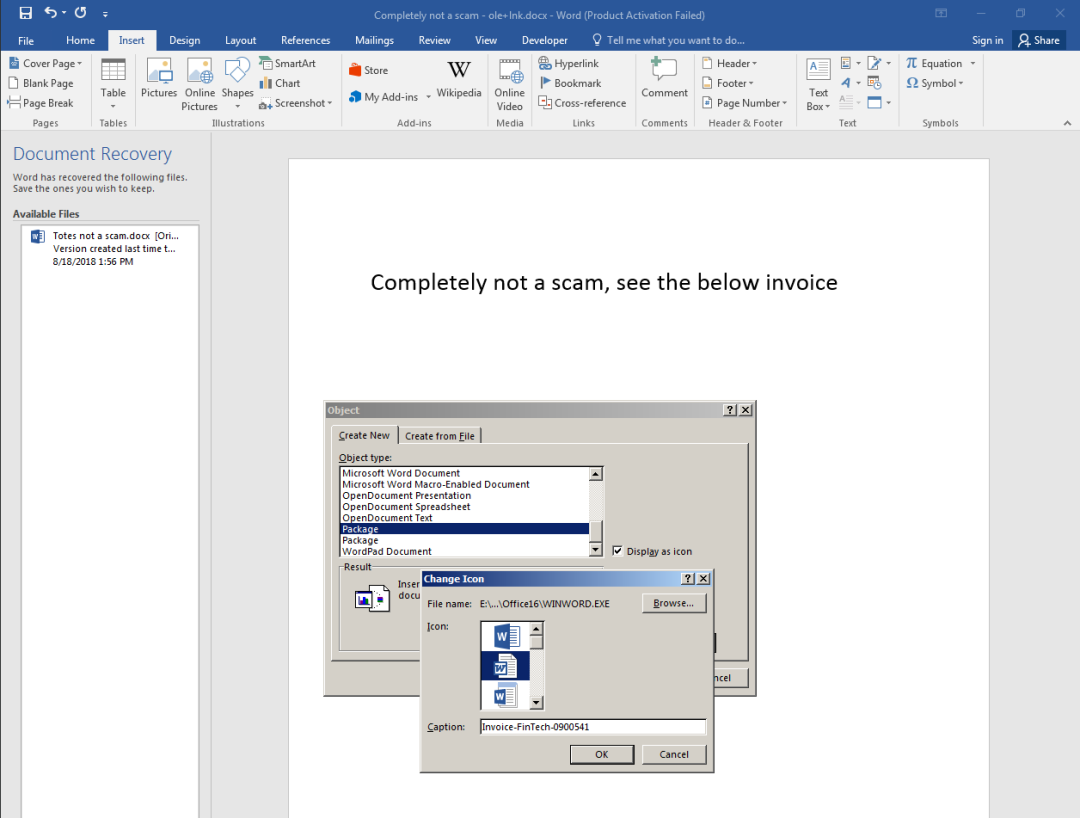The width and height of the screenshot is (1080, 818).
Task: Open the File menu
Action: click(26, 40)
